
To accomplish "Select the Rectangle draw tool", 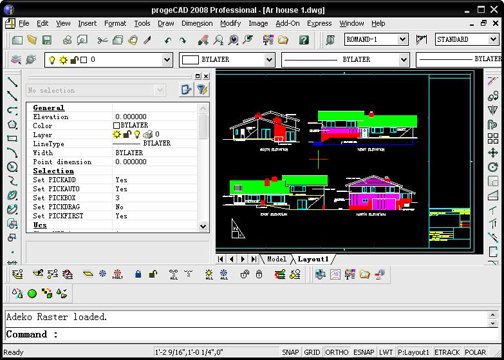I will [12, 138].
